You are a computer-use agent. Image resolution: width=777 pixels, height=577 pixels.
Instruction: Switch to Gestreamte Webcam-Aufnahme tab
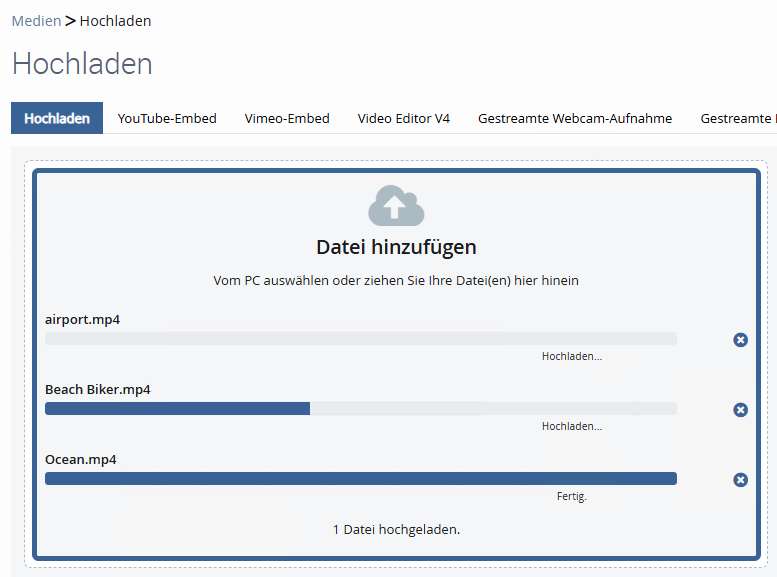[x=575, y=118]
